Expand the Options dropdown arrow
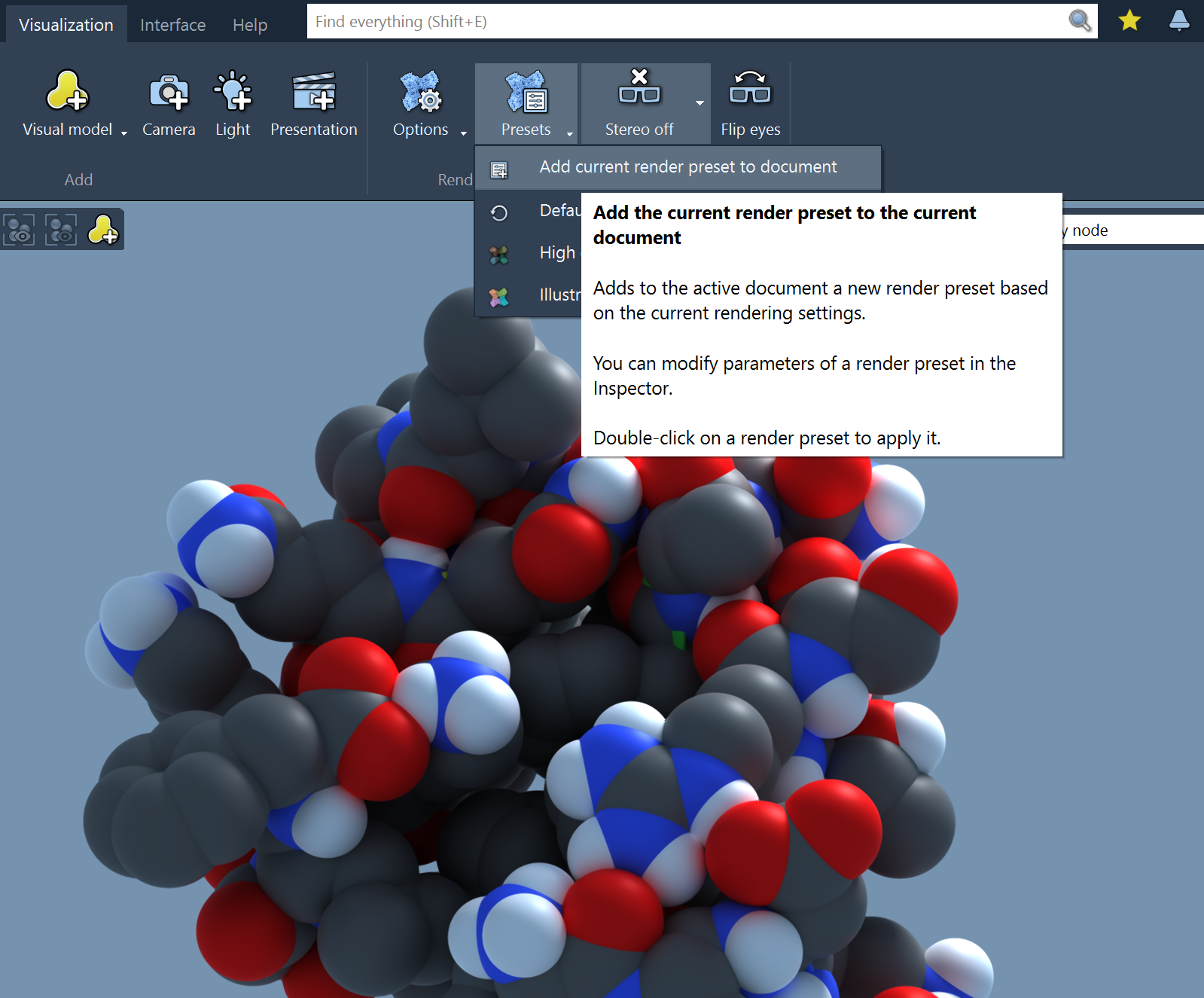The image size is (1204, 998). click(x=464, y=133)
